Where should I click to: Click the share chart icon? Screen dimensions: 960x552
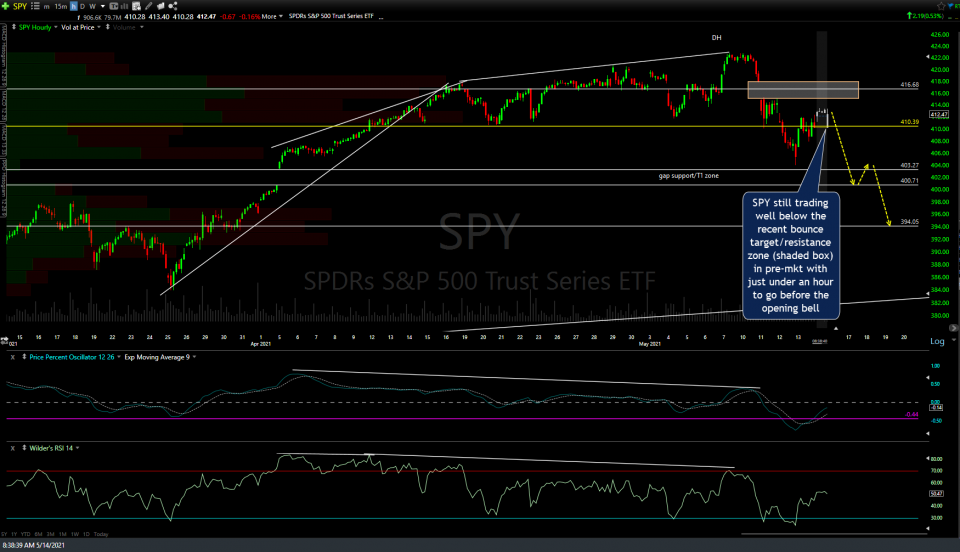[173, 6]
